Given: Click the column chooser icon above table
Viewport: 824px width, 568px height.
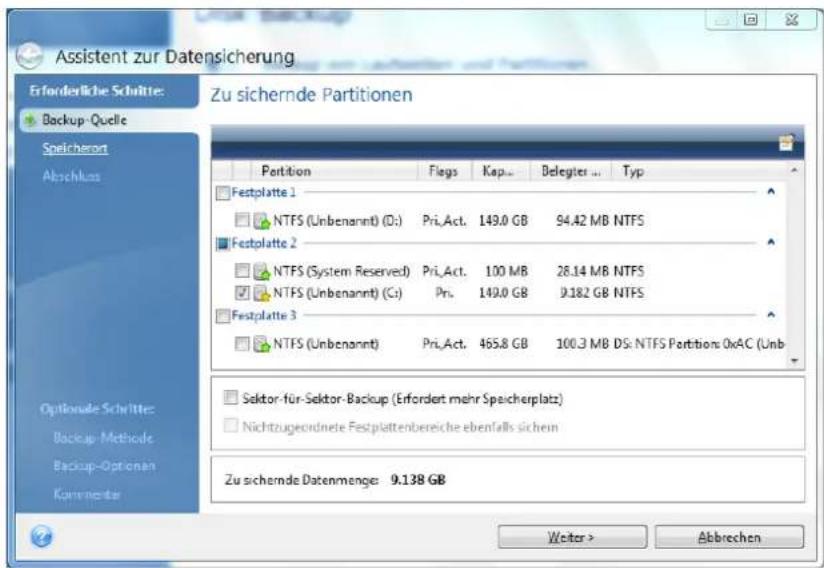Looking at the screenshot, I should tap(786, 142).
